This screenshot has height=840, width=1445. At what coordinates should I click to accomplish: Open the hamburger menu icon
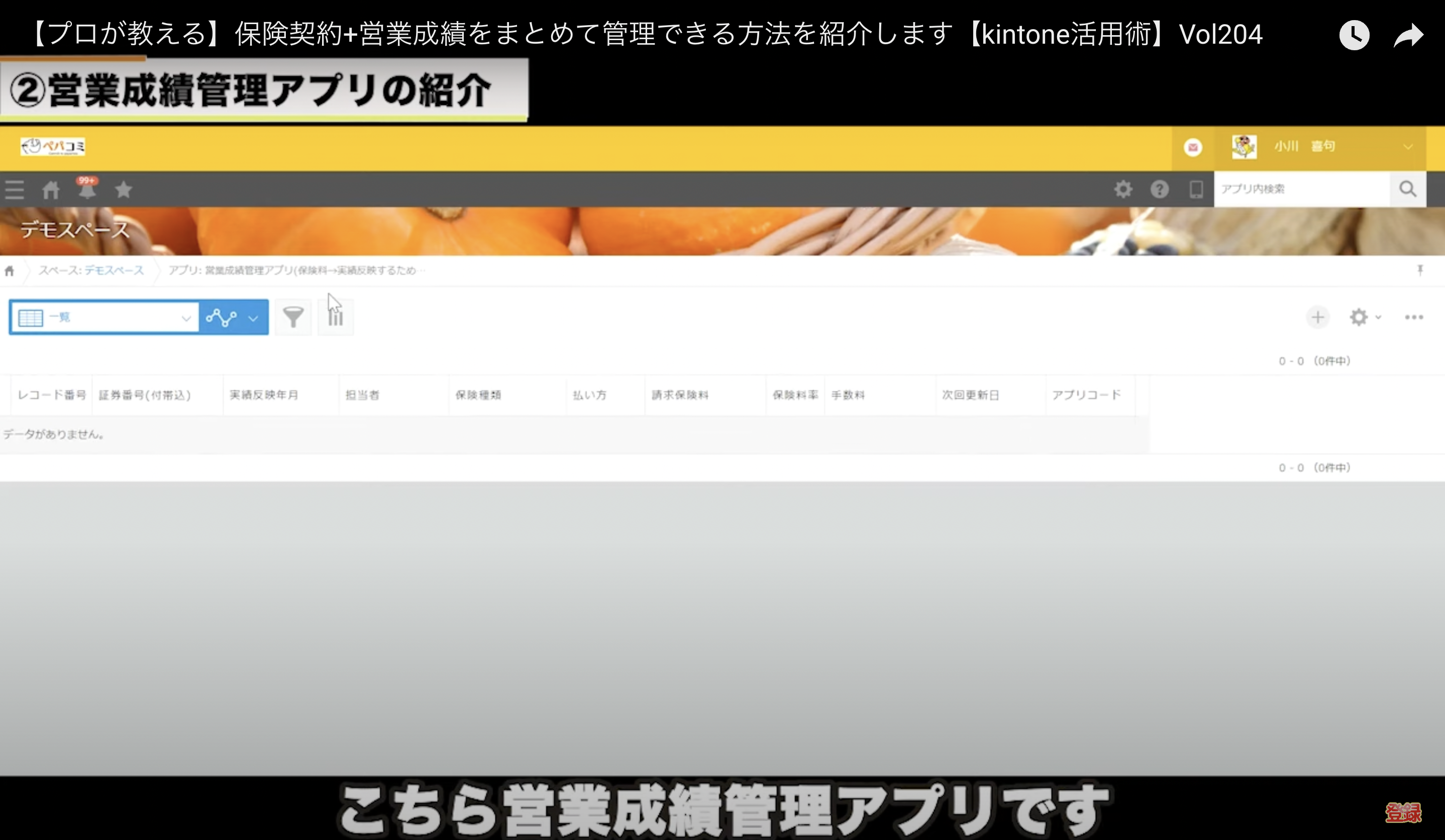click(15, 189)
